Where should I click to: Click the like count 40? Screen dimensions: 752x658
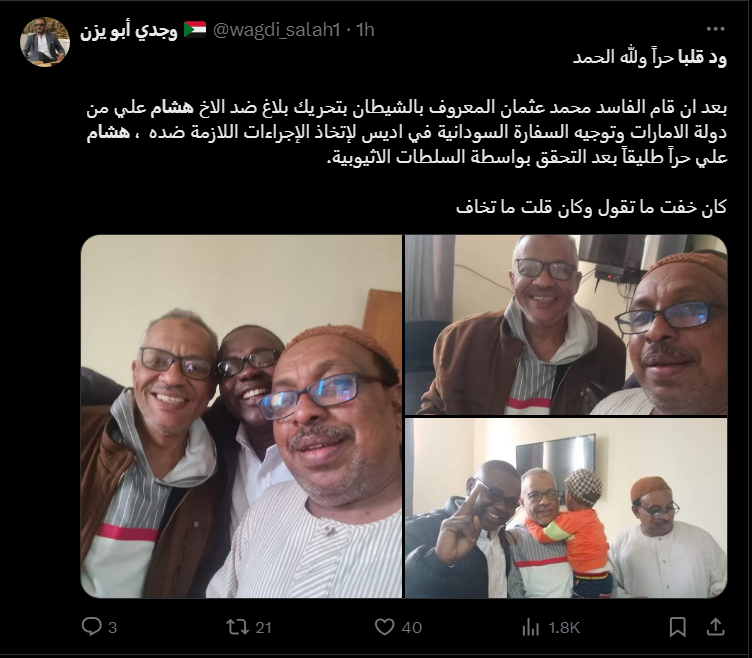tap(411, 627)
